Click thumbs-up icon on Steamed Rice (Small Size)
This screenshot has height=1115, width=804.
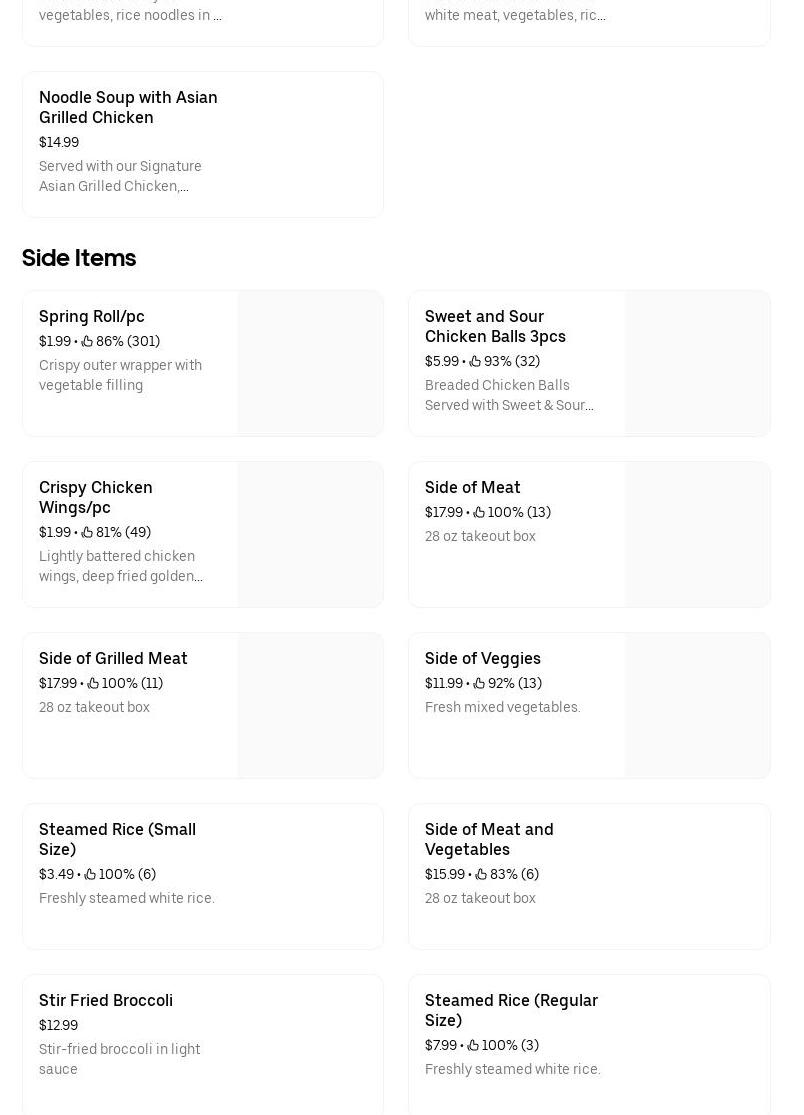coord(90,875)
